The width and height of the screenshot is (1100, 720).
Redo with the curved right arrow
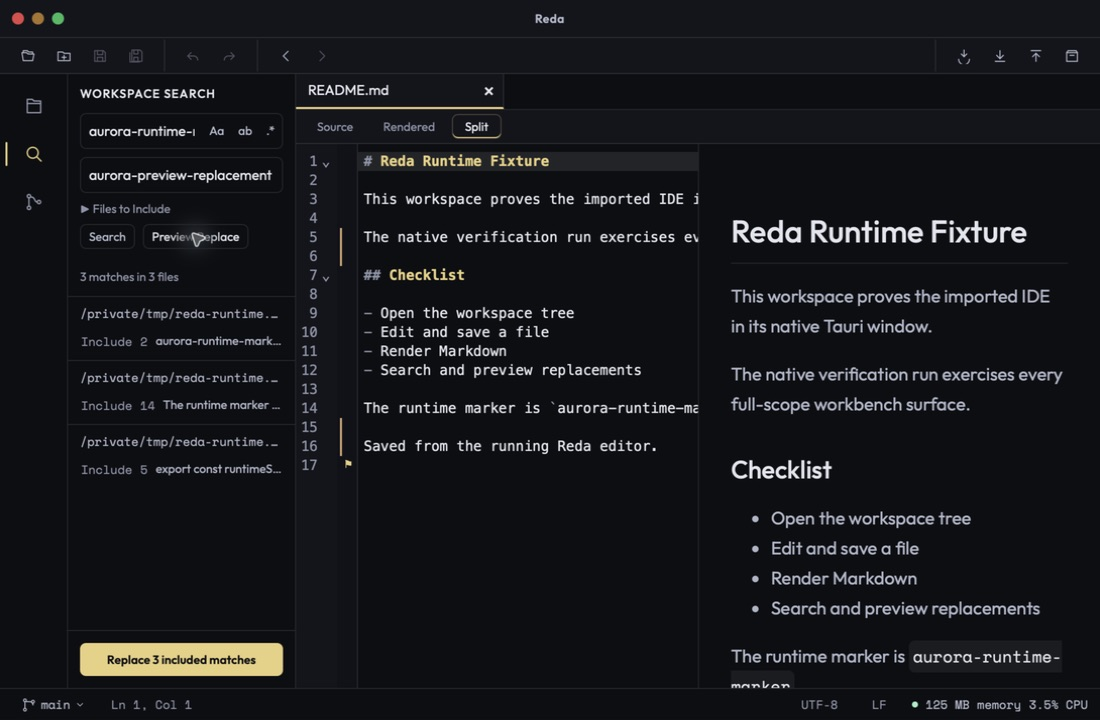click(229, 56)
